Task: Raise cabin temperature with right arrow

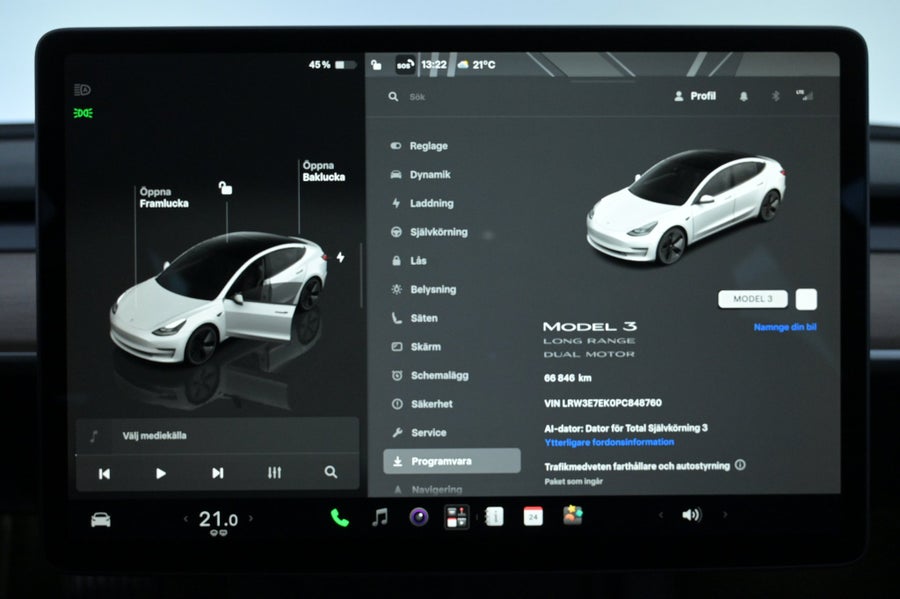Action: [x=251, y=518]
